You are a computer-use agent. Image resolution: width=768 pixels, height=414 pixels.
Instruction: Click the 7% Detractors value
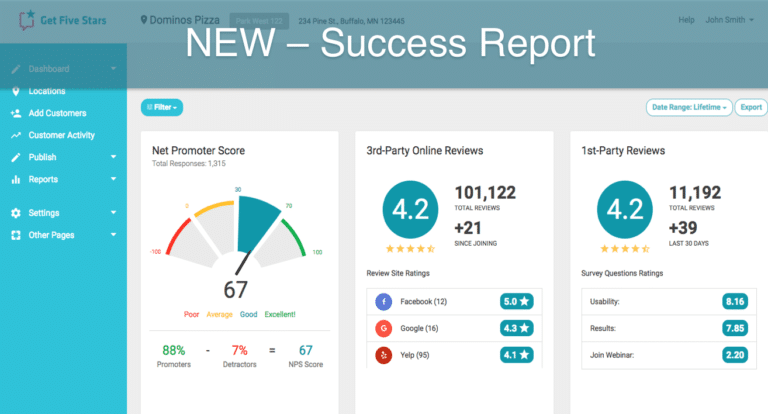240,350
